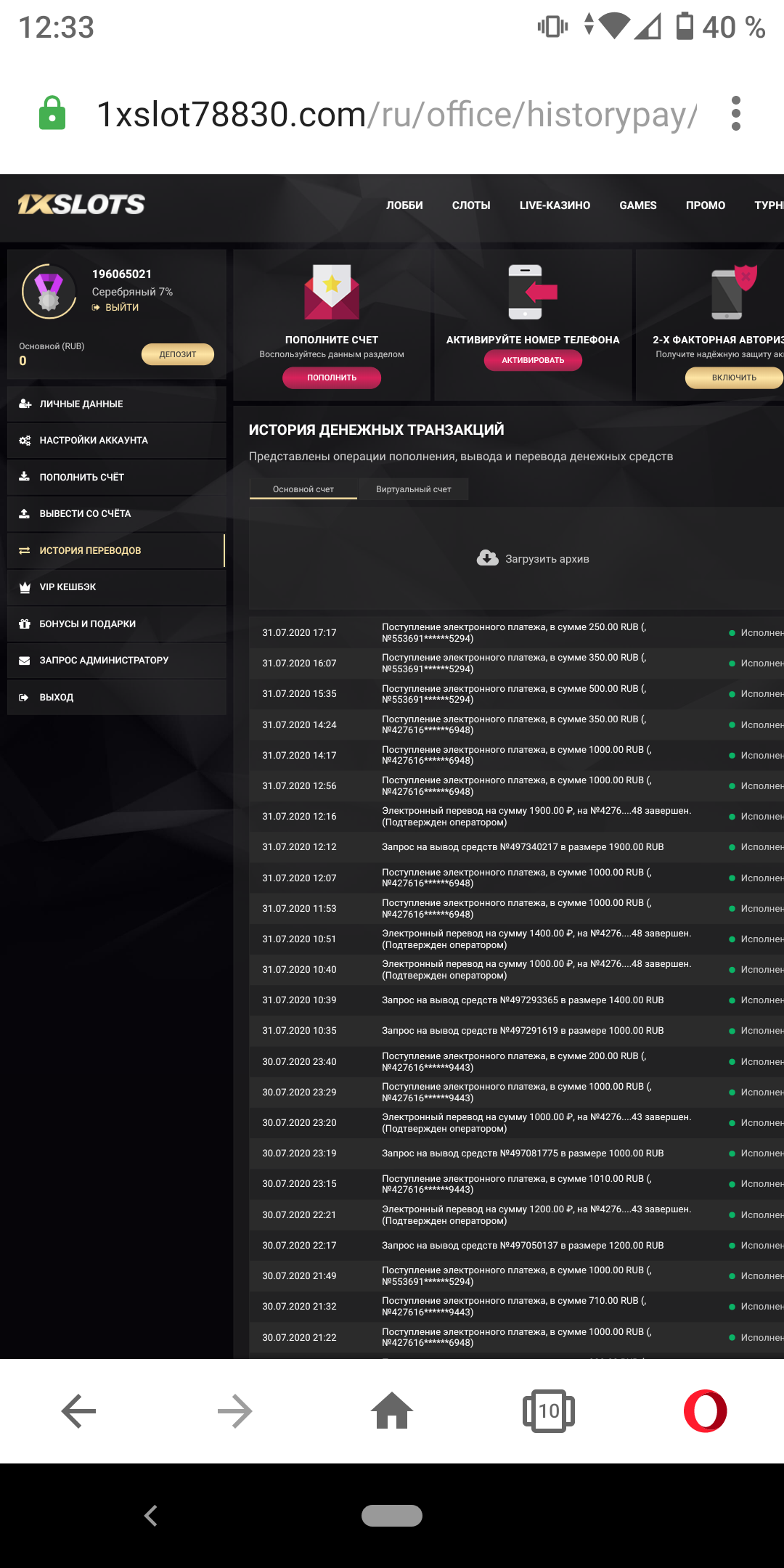The width and height of the screenshot is (784, 1568).
Task: Click ВЫХОД sidebar item
Action: pos(116,697)
